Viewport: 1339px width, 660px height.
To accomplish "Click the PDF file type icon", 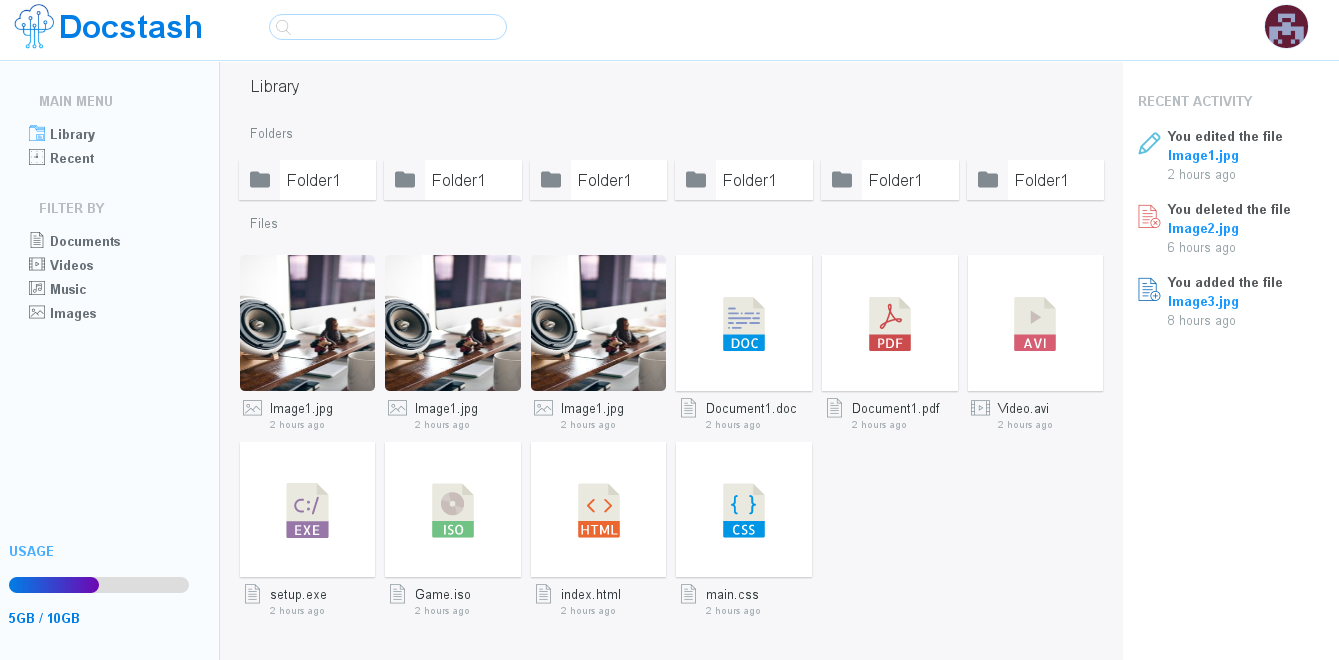I will 889,324.
